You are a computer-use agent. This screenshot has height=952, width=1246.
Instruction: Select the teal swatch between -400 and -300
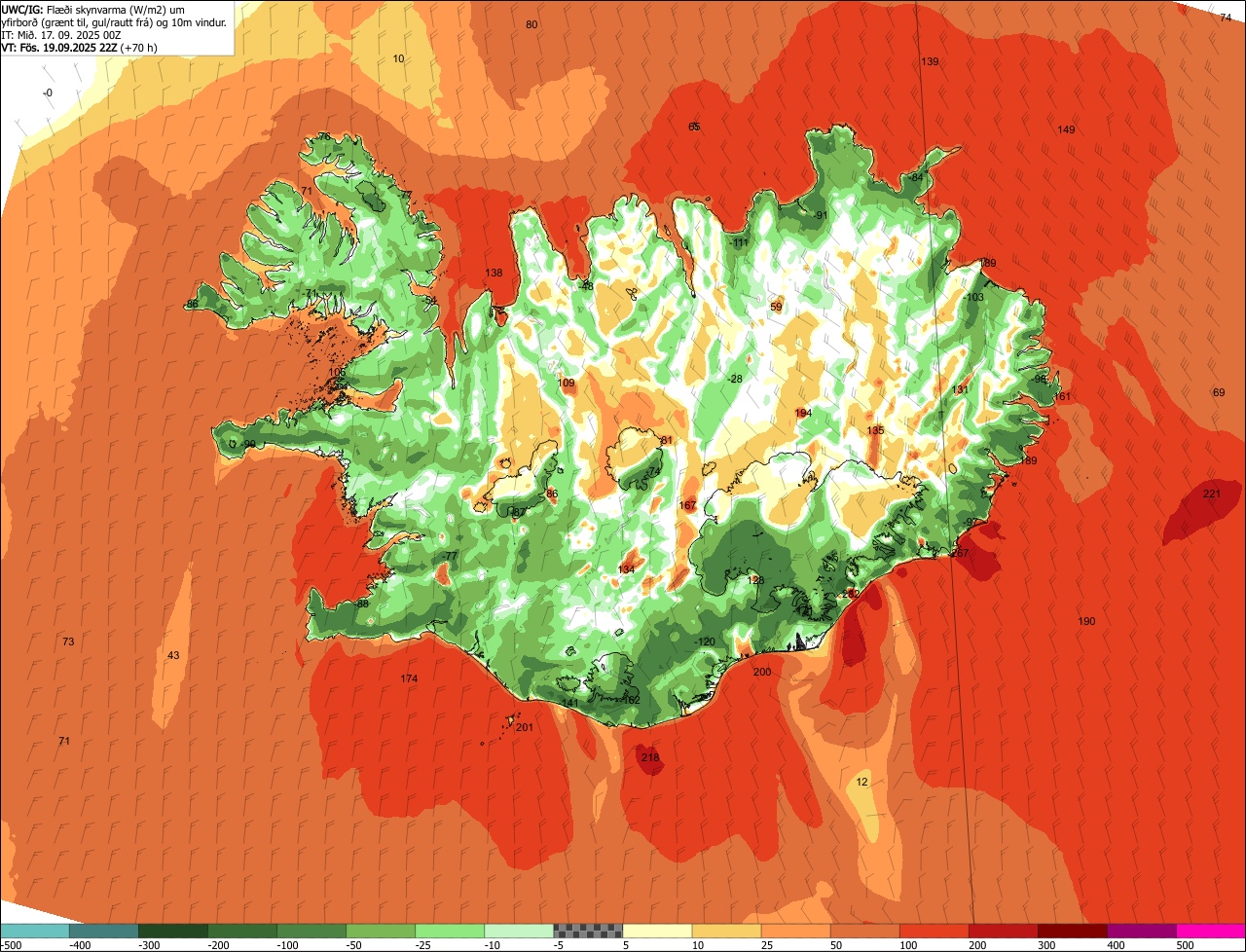click(103, 931)
